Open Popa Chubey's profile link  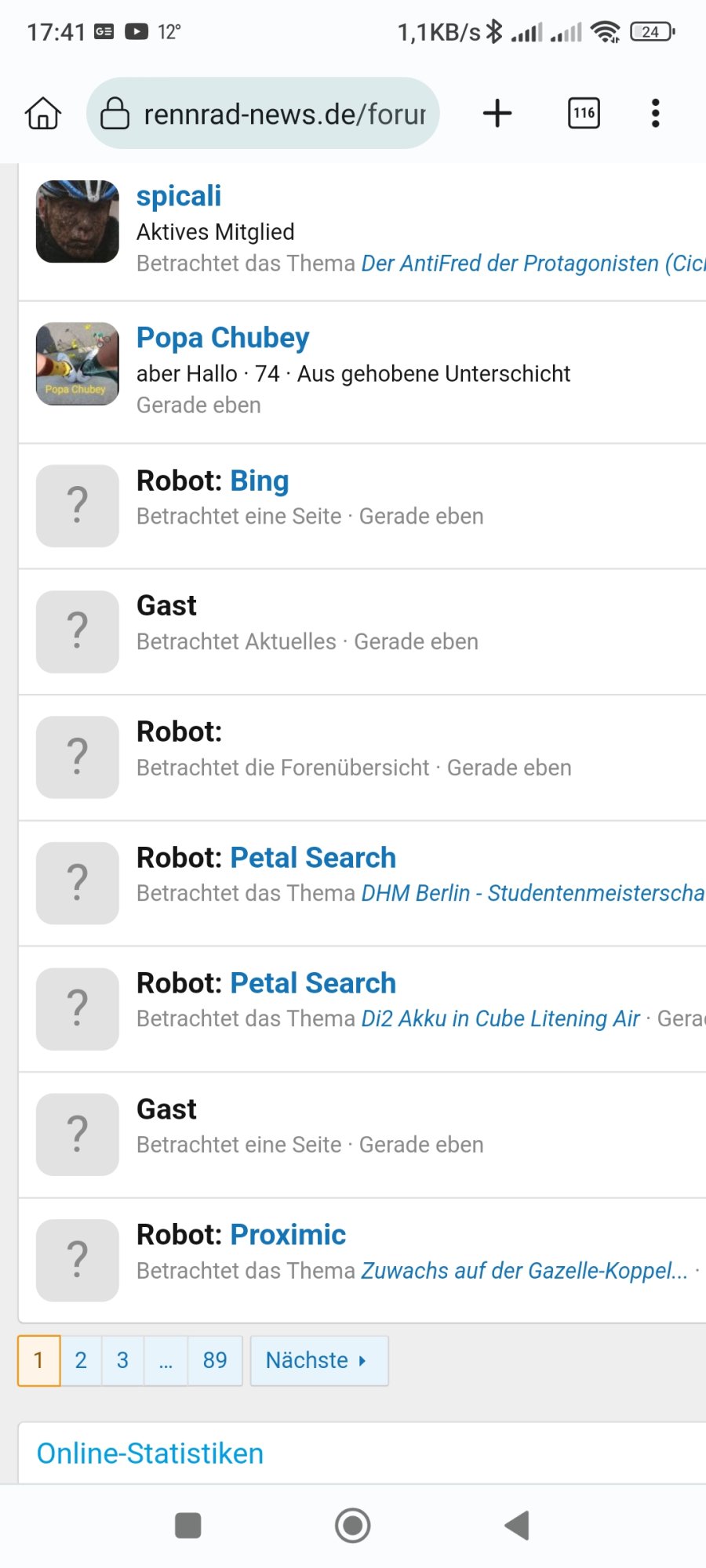point(223,337)
